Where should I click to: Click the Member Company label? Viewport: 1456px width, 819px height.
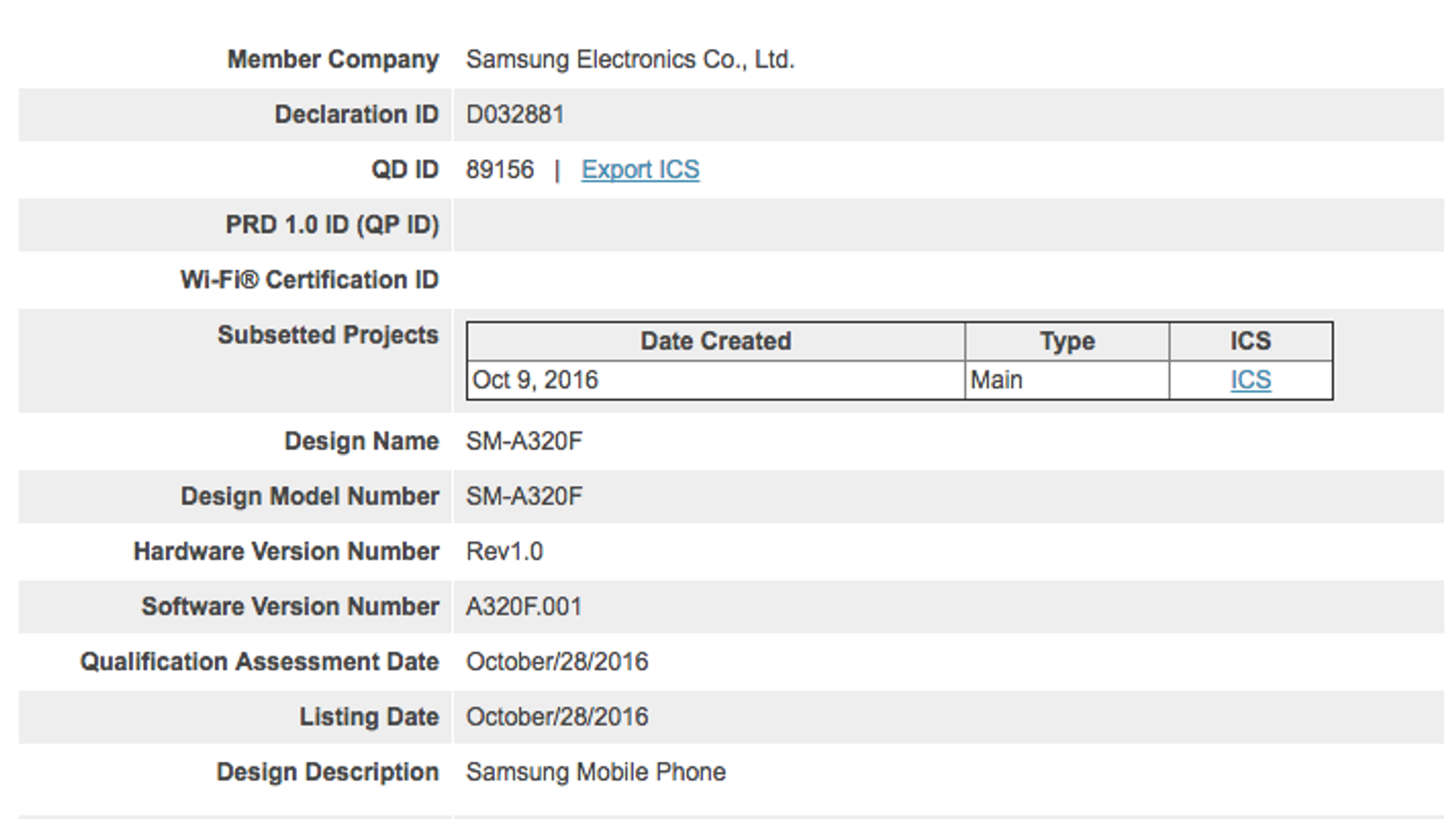[x=332, y=60]
